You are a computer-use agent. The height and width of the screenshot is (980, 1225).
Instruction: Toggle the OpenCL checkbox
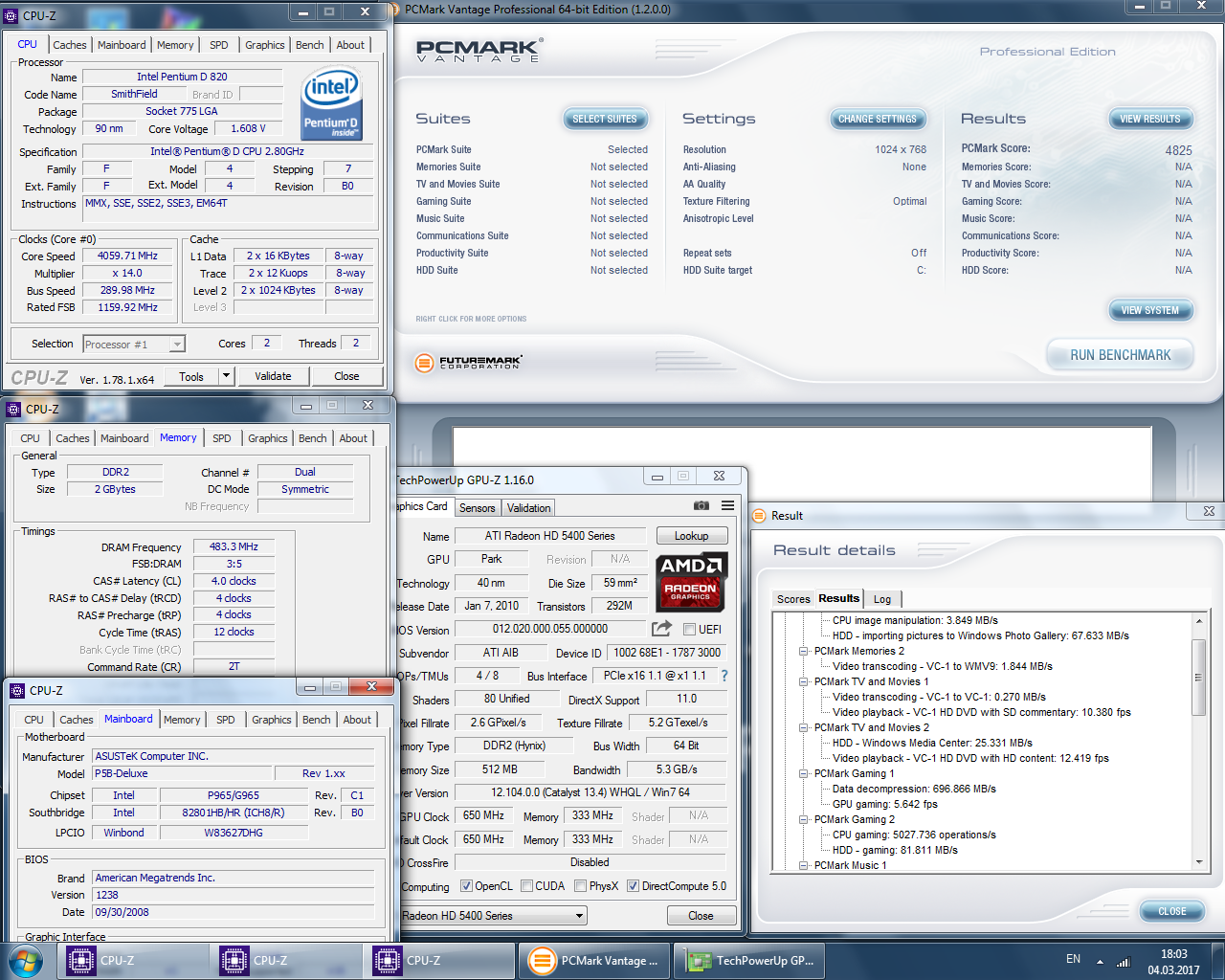pyautogui.click(x=466, y=886)
